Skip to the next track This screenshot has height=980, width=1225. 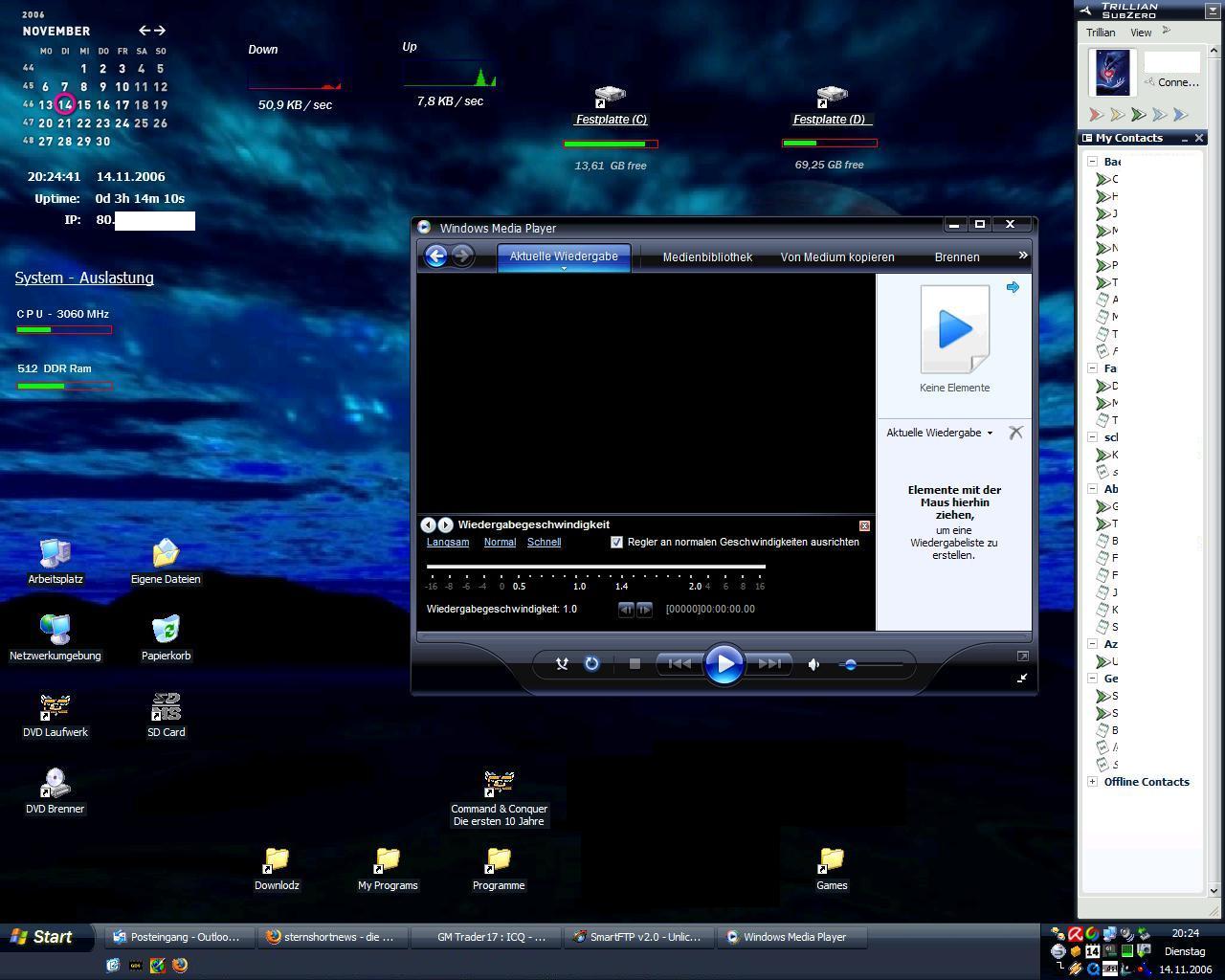tap(769, 663)
